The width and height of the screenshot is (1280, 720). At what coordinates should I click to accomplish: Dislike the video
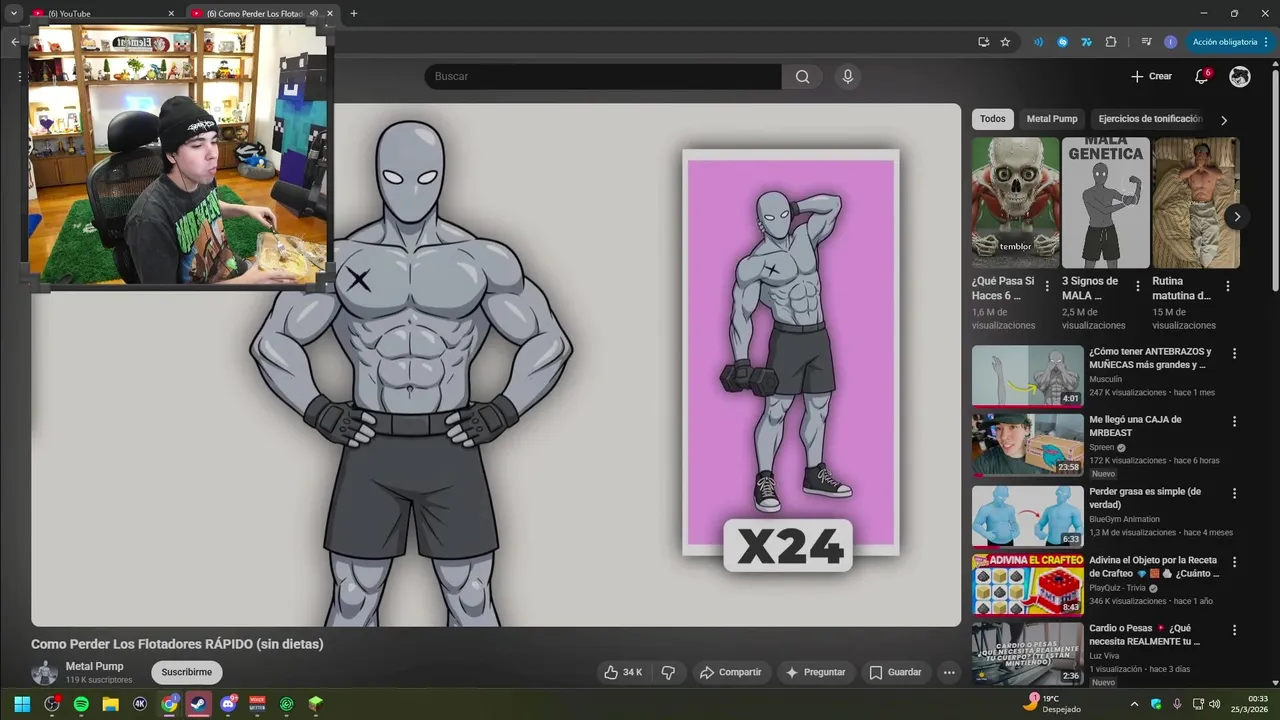668,672
